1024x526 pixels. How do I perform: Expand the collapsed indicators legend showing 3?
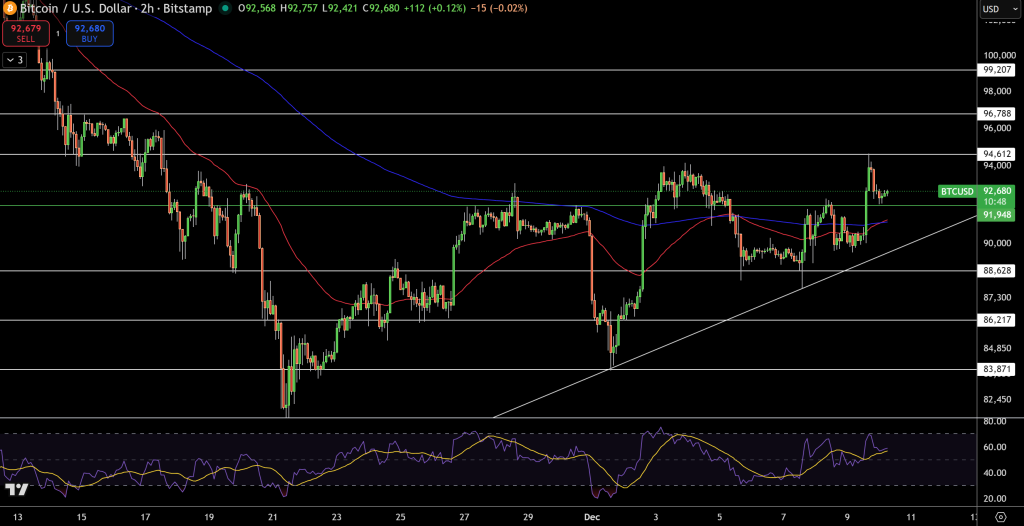tap(14, 60)
